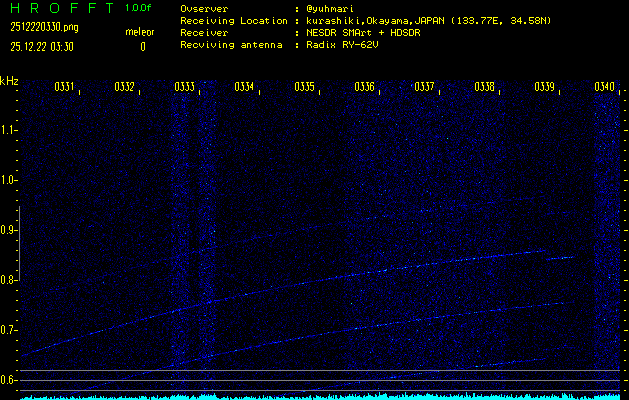Click the 1.00f version label
The height and width of the screenshot is (400, 629).
coord(139,8)
